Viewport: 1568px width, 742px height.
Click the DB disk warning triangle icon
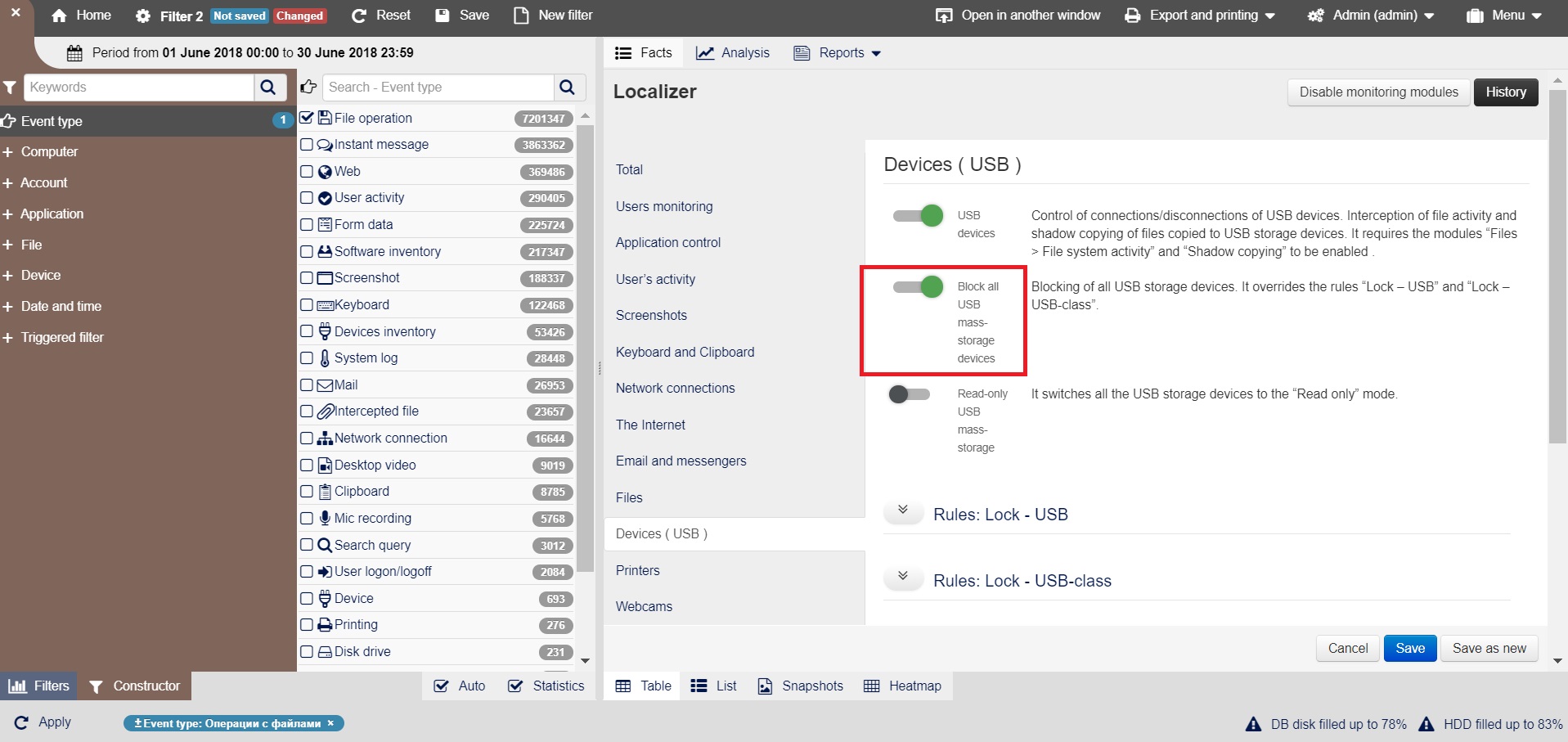1252,724
